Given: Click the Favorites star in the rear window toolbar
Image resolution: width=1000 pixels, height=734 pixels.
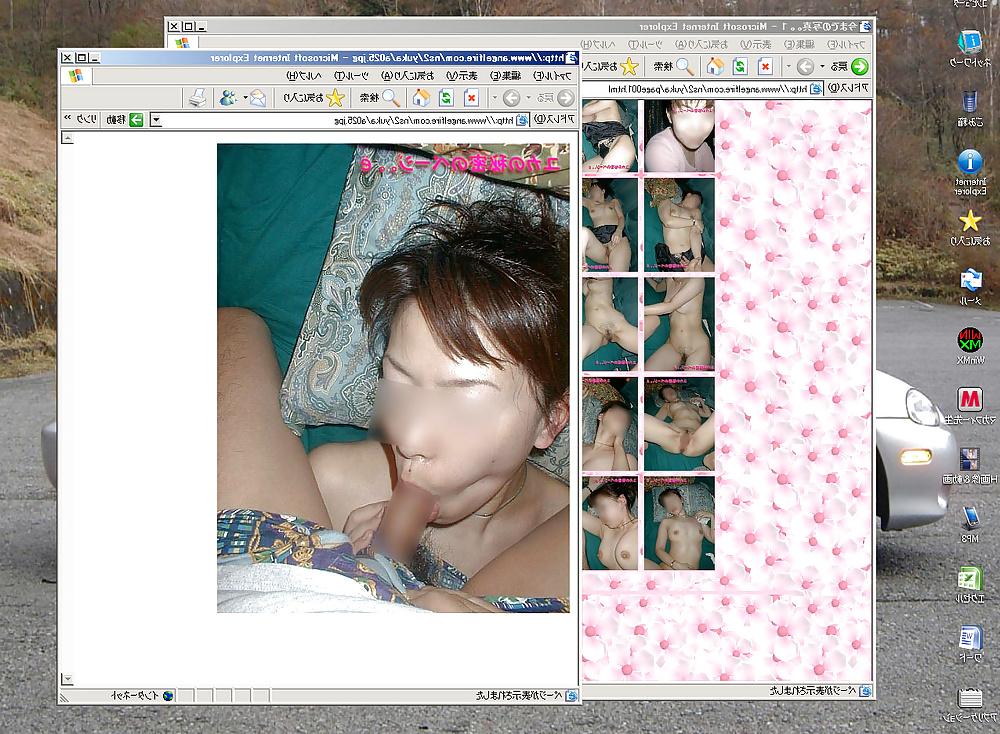Looking at the screenshot, I should [x=629, y=66].
